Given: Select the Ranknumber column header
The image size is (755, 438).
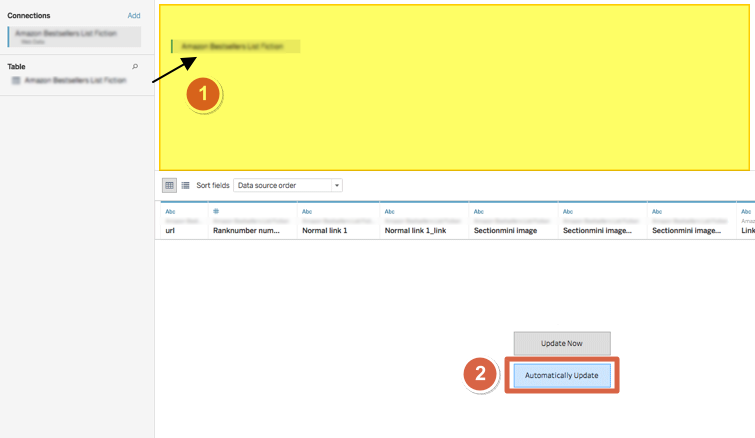Looking at the screenshot, I should [246, 230].
